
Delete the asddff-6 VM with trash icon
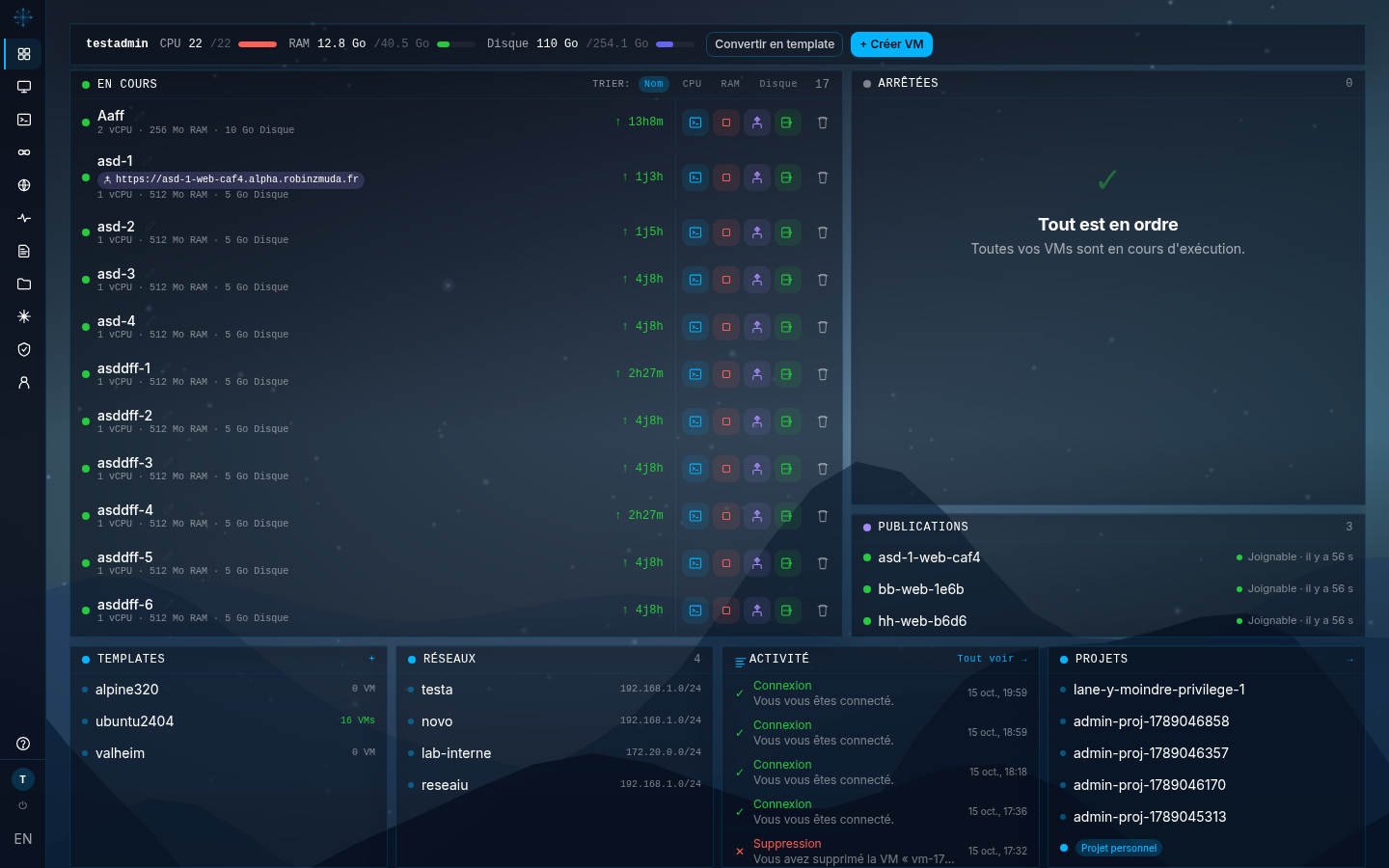point(823,610)
